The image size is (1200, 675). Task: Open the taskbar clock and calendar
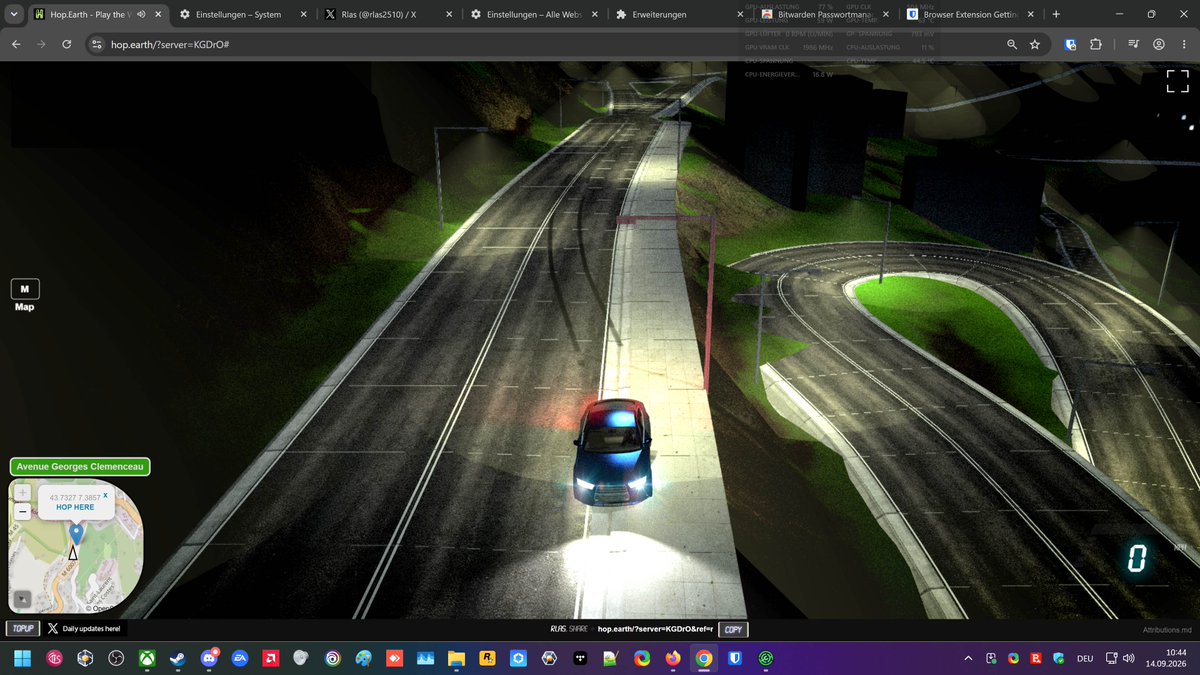[x=1167, y=659]
